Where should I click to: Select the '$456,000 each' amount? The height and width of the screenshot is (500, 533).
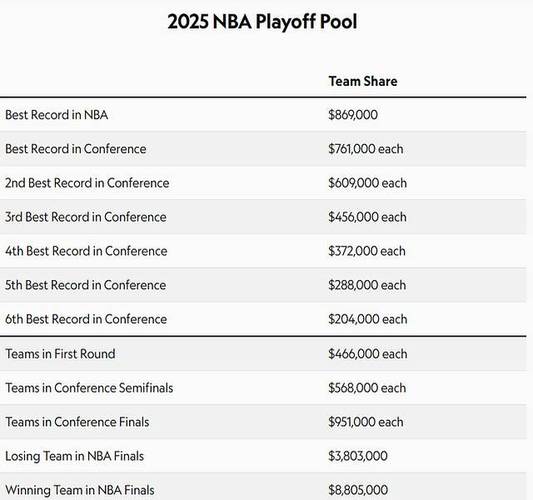[x=367, y=217]
